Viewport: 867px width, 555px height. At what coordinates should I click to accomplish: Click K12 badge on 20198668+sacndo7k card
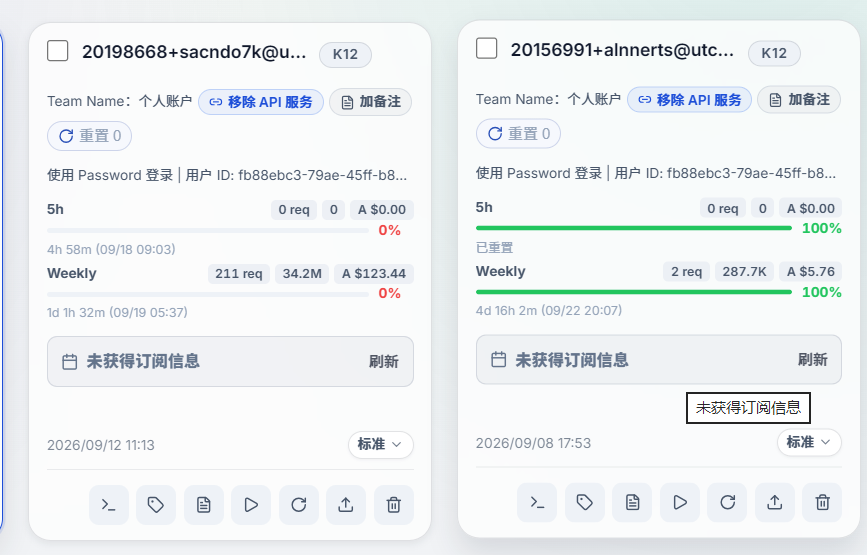pyautogui.click(x=346, y=54)
